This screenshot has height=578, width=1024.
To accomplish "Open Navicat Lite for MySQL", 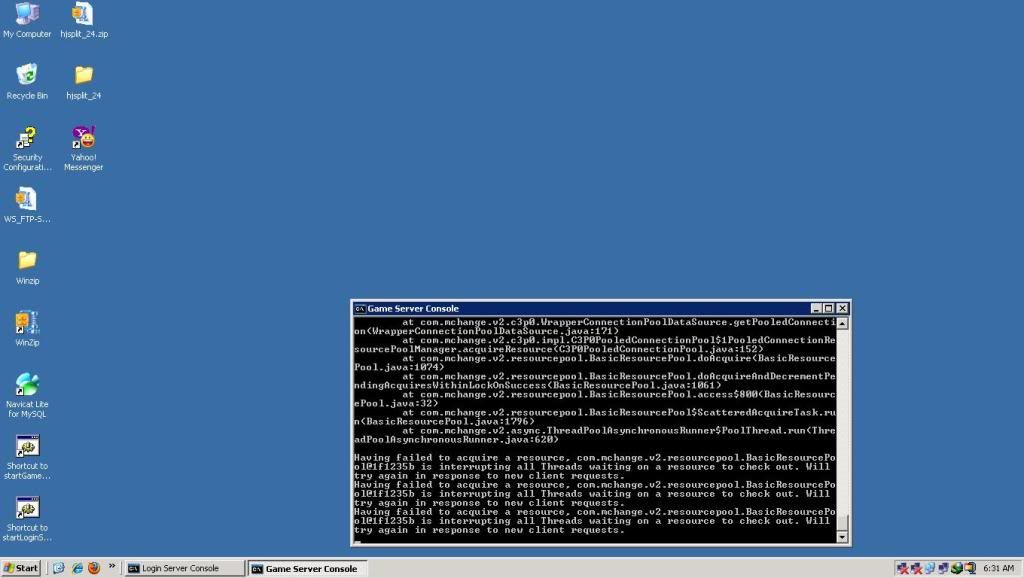I will pyautogui.click(x=27, y=385).
